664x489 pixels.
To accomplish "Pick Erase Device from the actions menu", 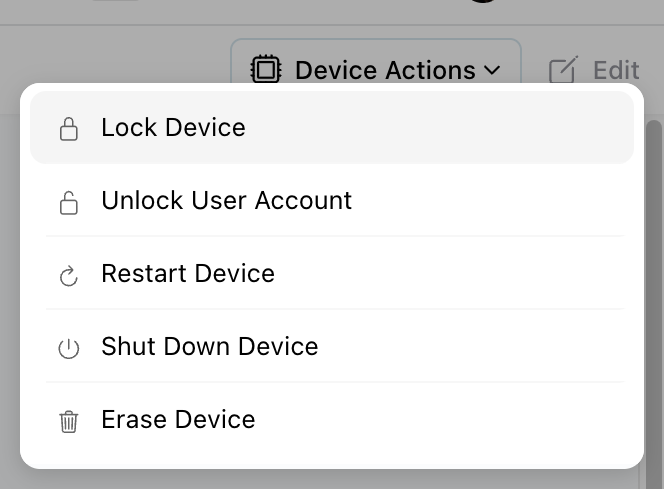I will pos(178,420).
